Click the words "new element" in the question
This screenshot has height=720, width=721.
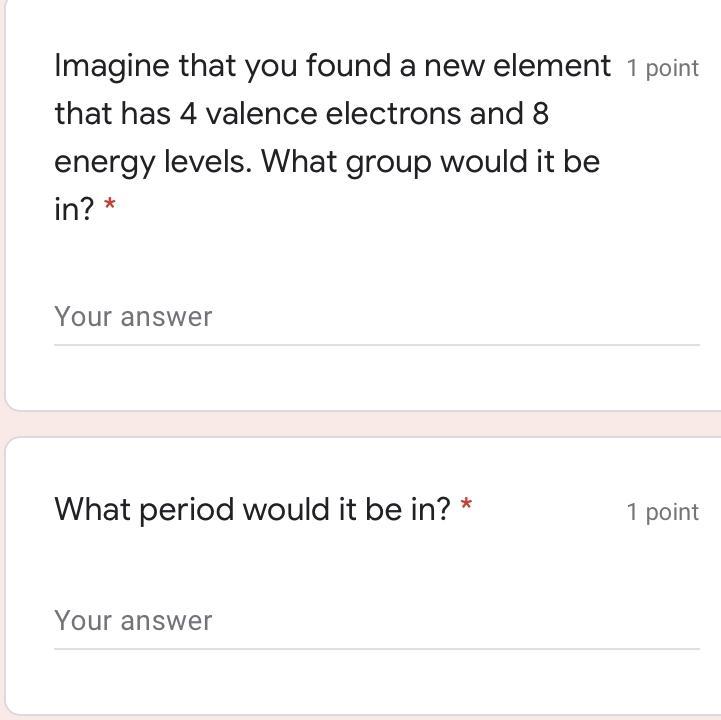pos(517,66)
